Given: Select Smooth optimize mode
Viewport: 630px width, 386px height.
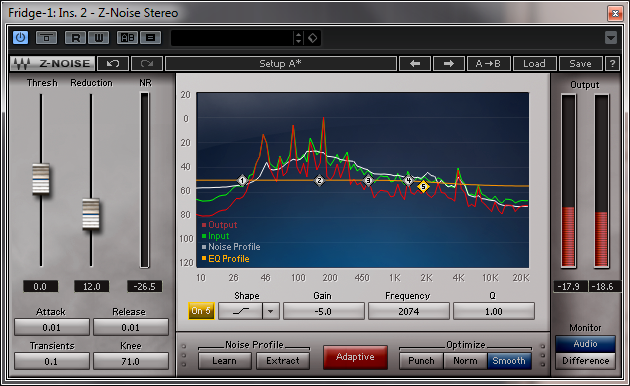Looking at the screenshot, I should coord(509,361).
